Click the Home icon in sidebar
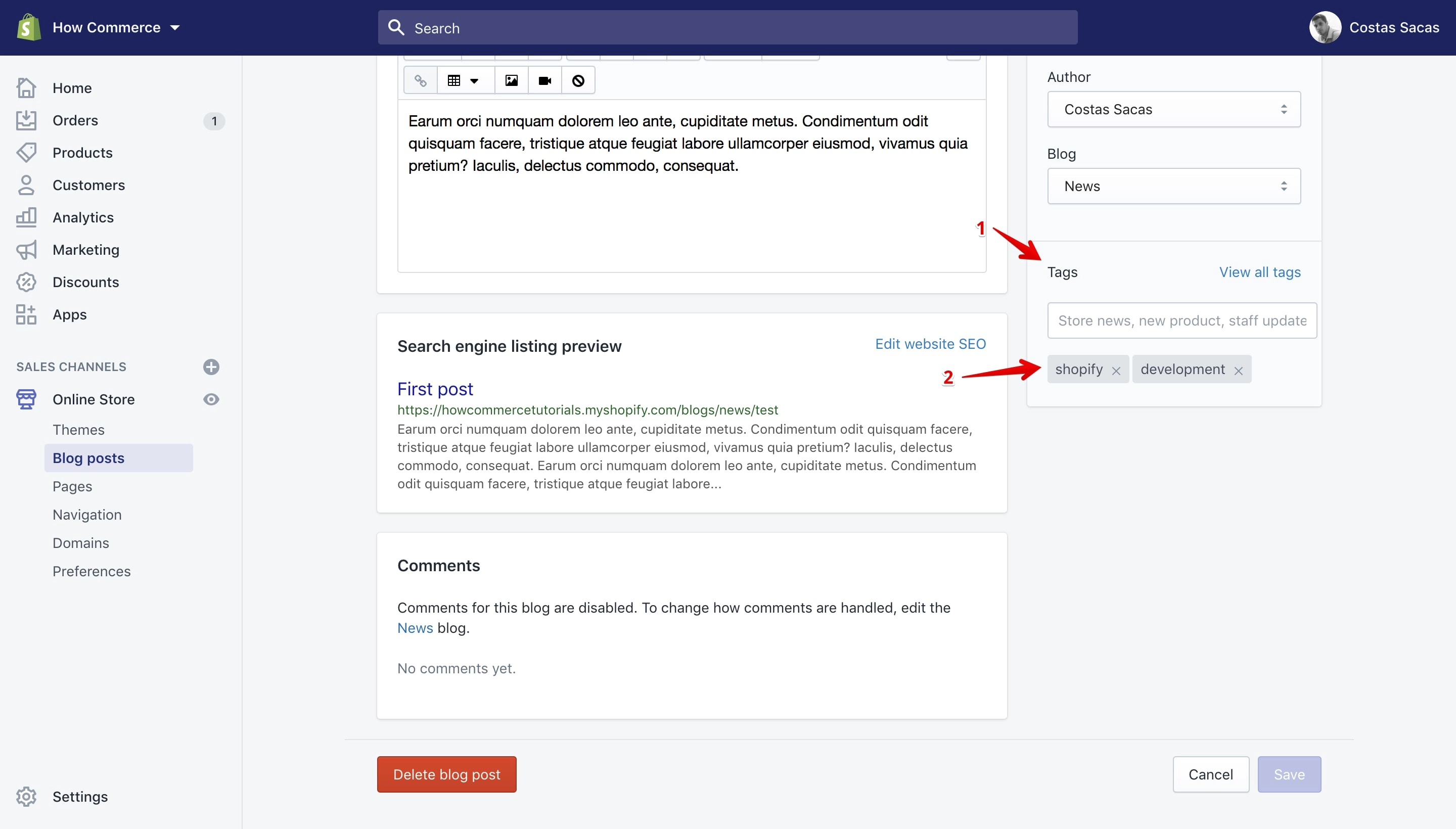This screenshot has width=1456, height=829. [x=26, y=87]
